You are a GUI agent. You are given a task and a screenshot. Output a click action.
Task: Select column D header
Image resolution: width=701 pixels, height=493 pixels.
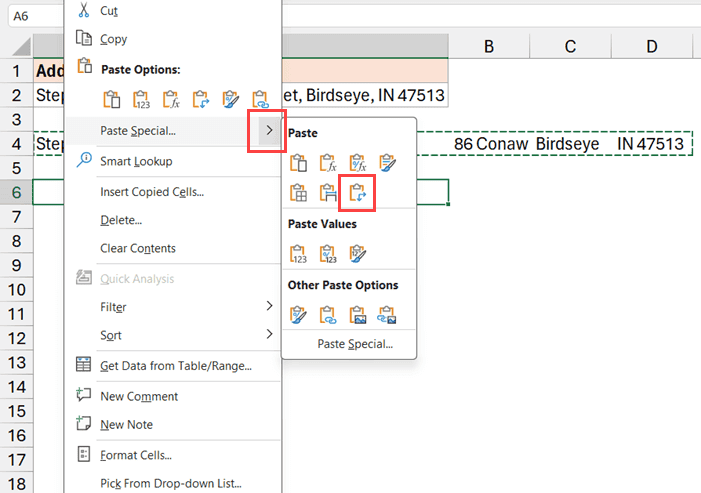point(651,46)
